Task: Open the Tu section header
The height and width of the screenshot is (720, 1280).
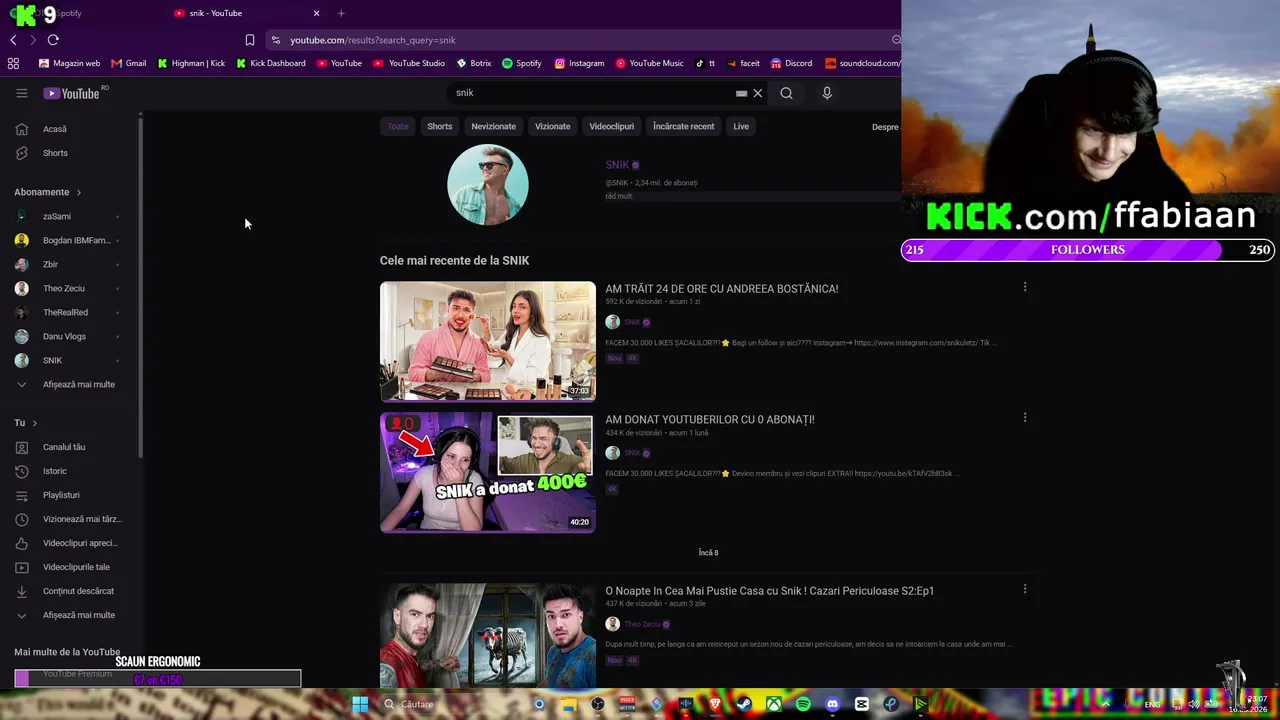Action: (26, 423)
